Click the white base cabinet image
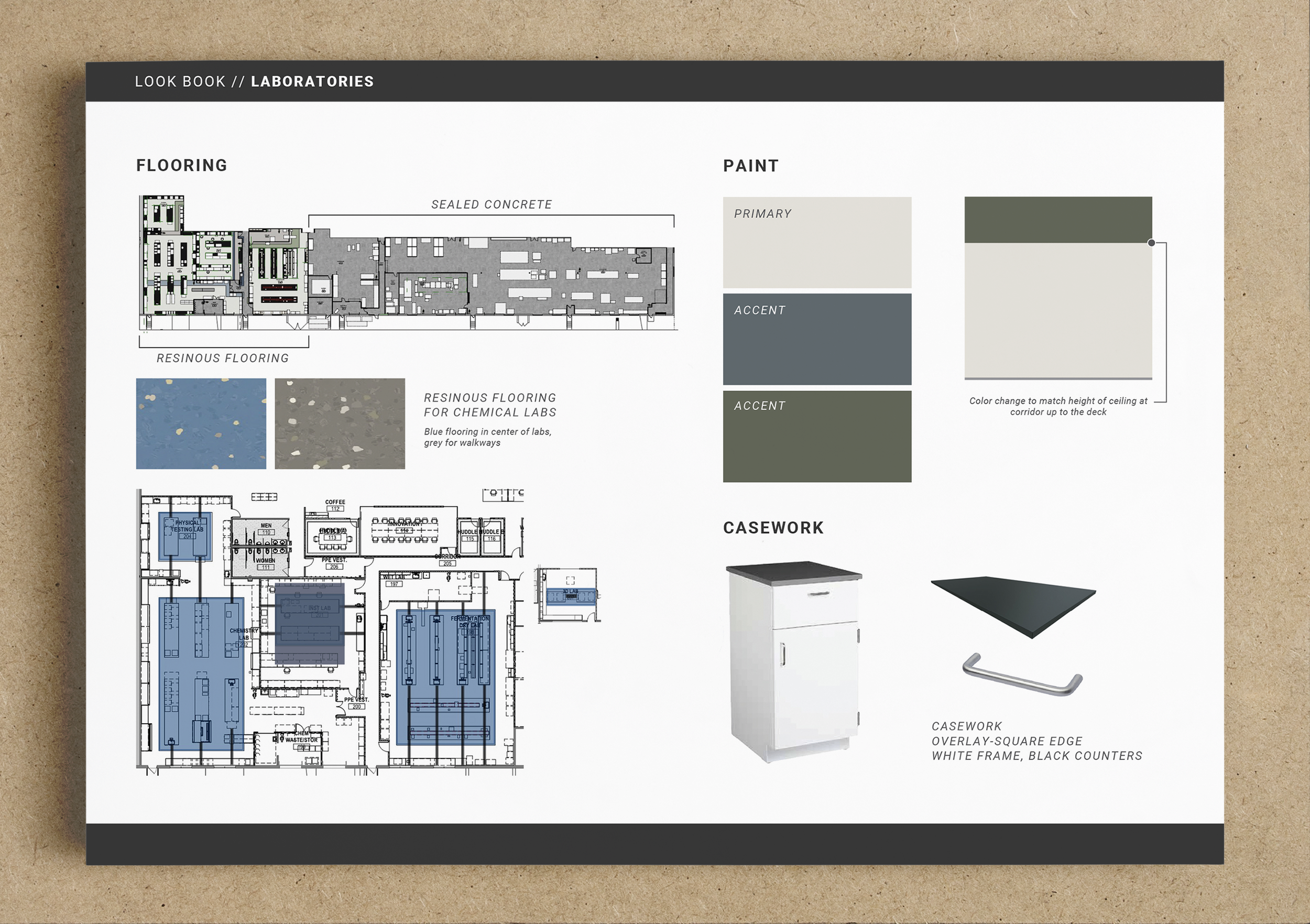 794,662
